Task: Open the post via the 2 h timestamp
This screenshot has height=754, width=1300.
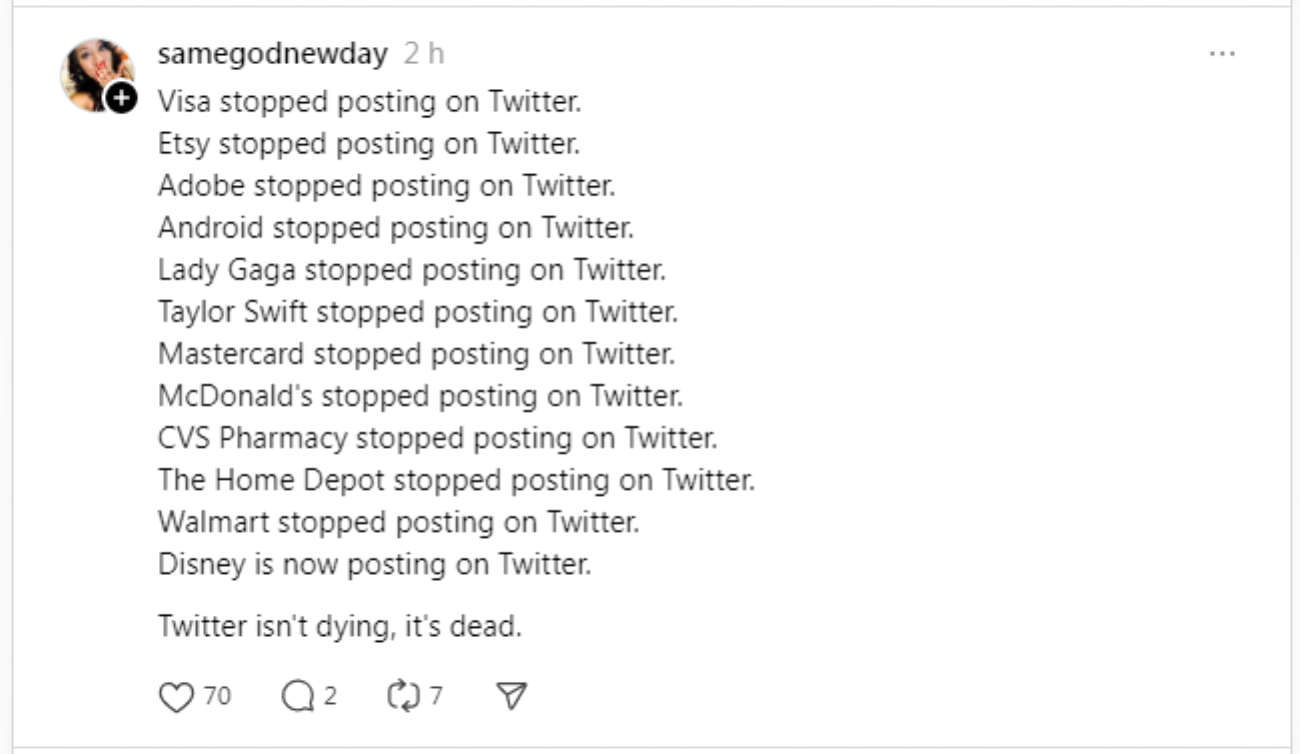Action: (424, 54)
